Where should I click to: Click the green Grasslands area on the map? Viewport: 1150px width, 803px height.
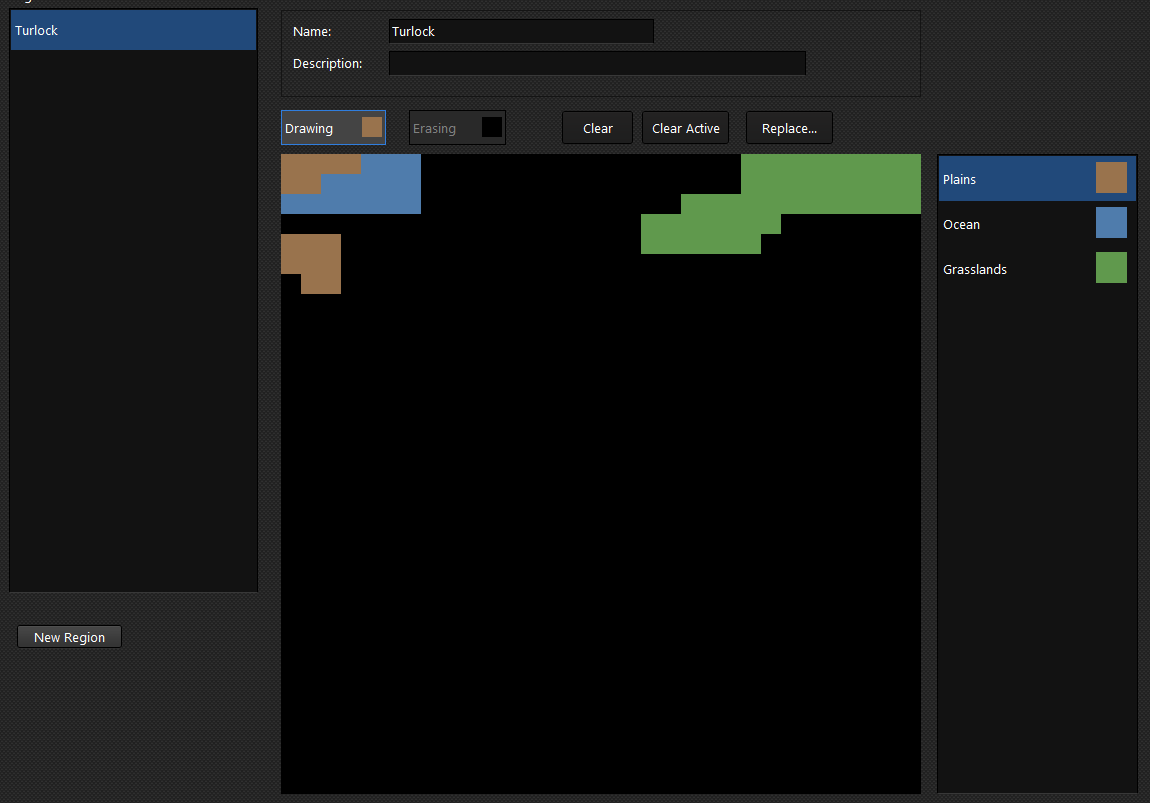[x=830, y=183]
